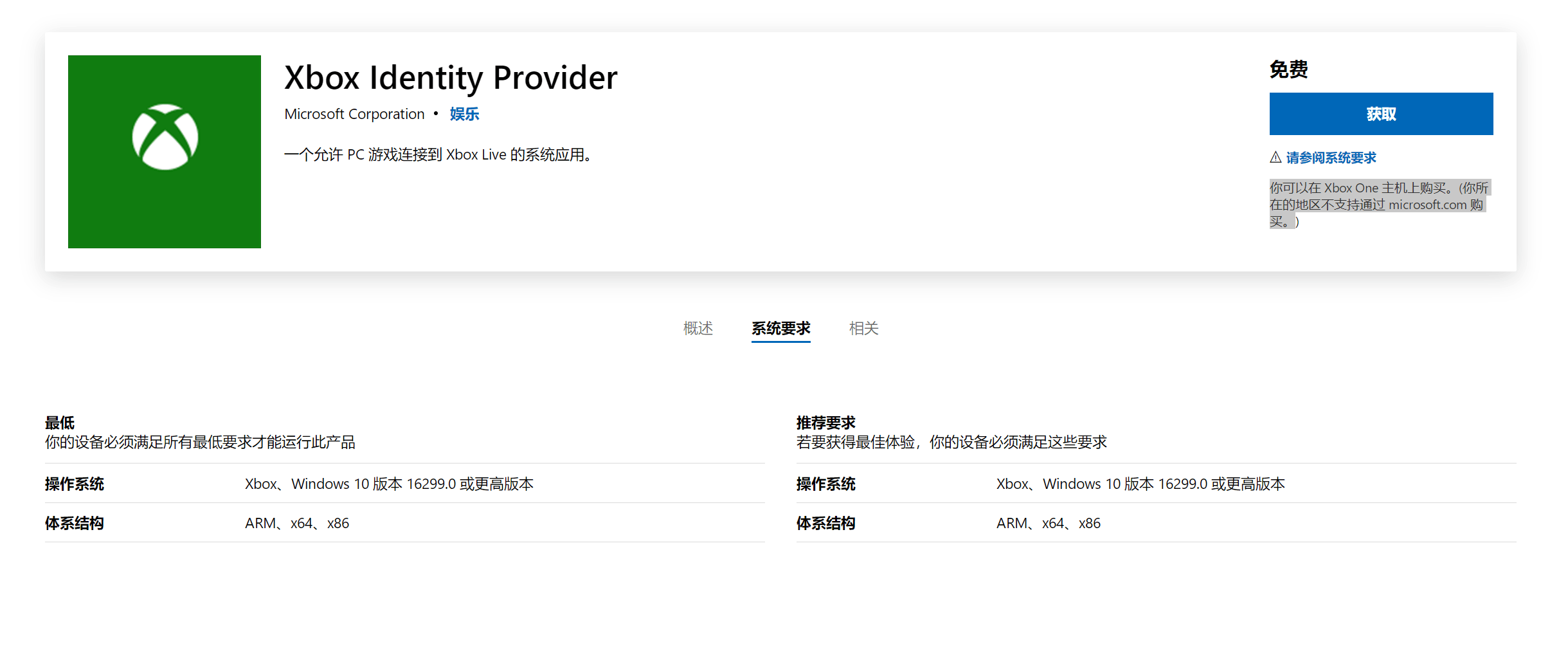Click the green Xbox Identity Provider app icon

click(x=164, y=151)
